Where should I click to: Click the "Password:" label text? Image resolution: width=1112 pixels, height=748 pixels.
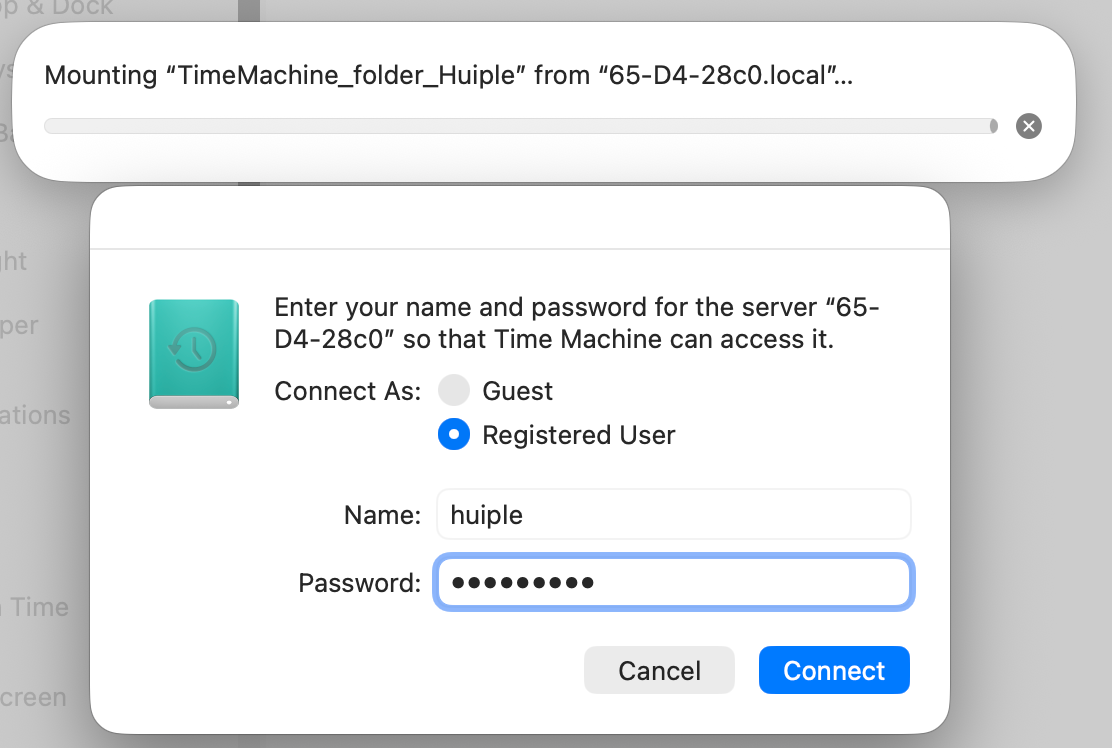coord(359,583)
